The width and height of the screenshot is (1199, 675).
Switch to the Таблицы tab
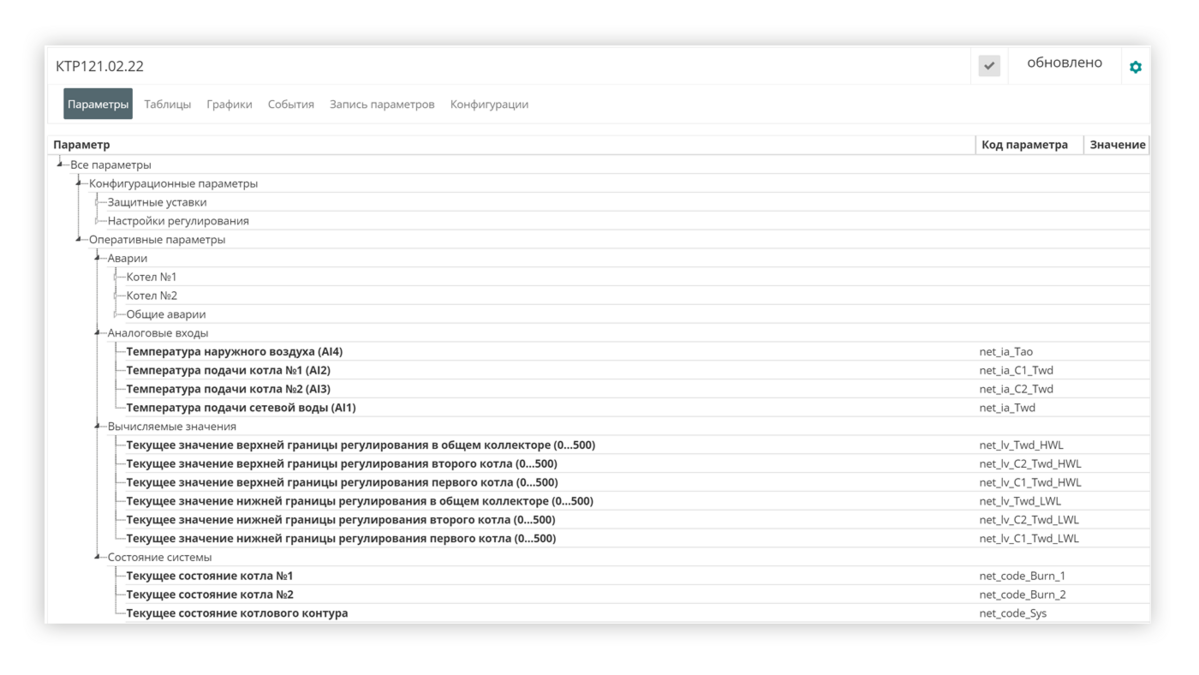tap(167, 104)
